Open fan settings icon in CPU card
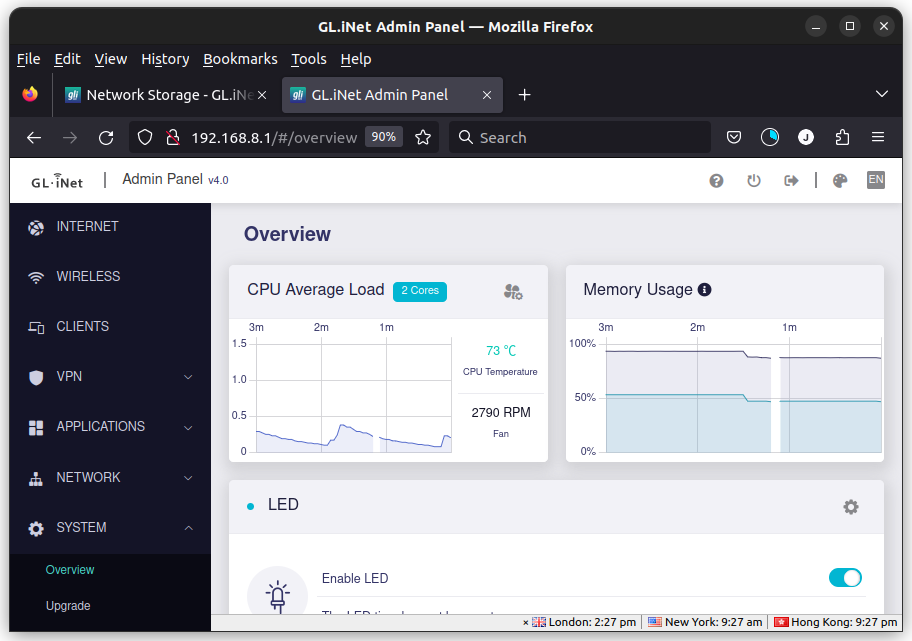This screenshot has width=912, height=641. click(513, 291)
